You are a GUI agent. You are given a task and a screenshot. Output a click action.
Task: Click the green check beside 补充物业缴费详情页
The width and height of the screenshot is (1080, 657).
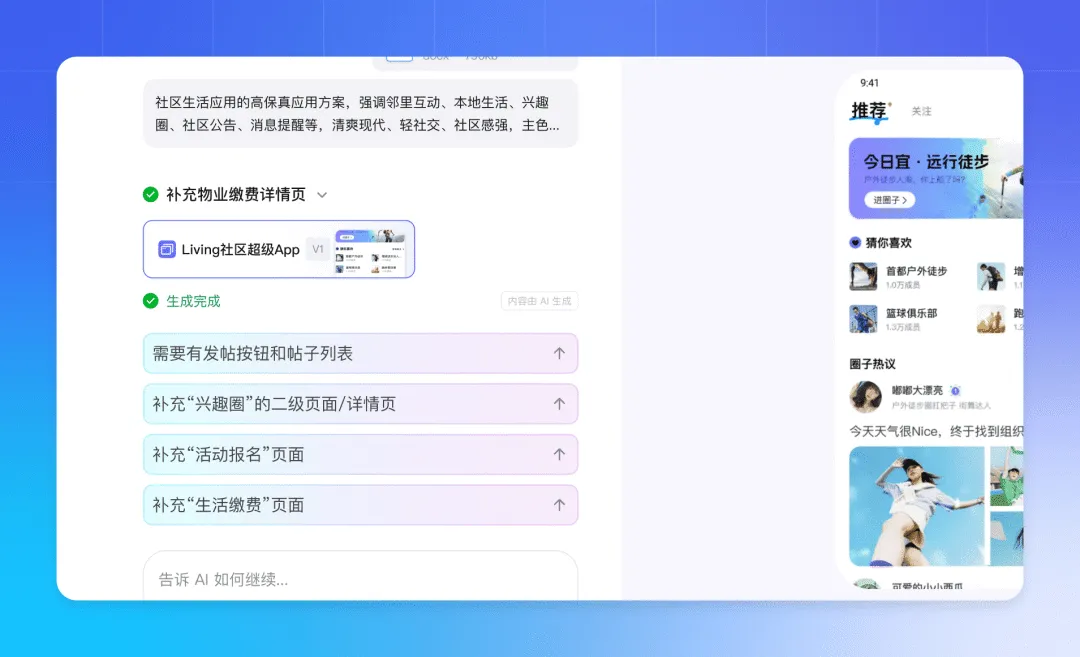pyautogui.click(x=150, y=195)
